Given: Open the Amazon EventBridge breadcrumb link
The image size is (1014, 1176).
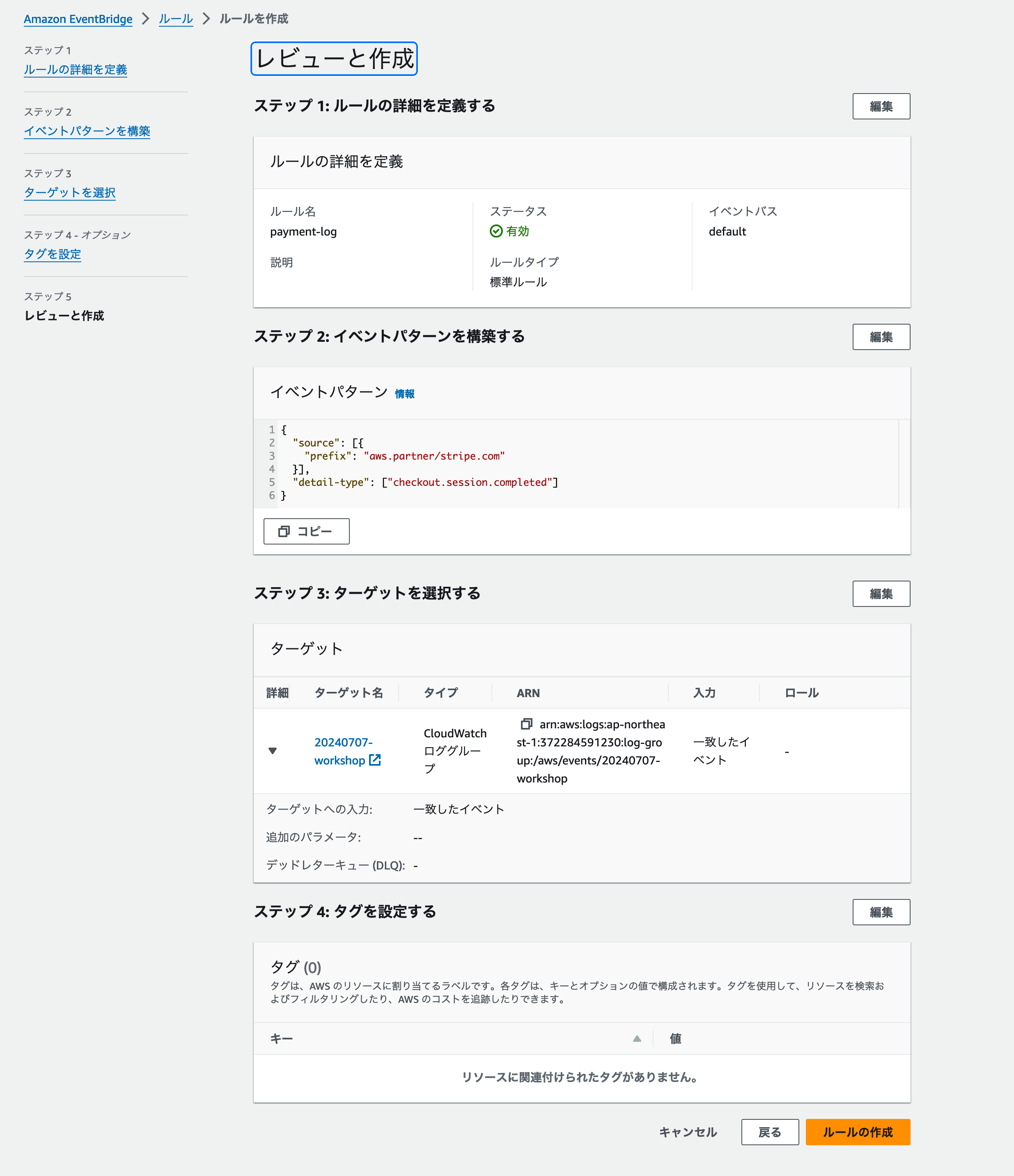Looking at the screenshot, I should tap(78, 19).
